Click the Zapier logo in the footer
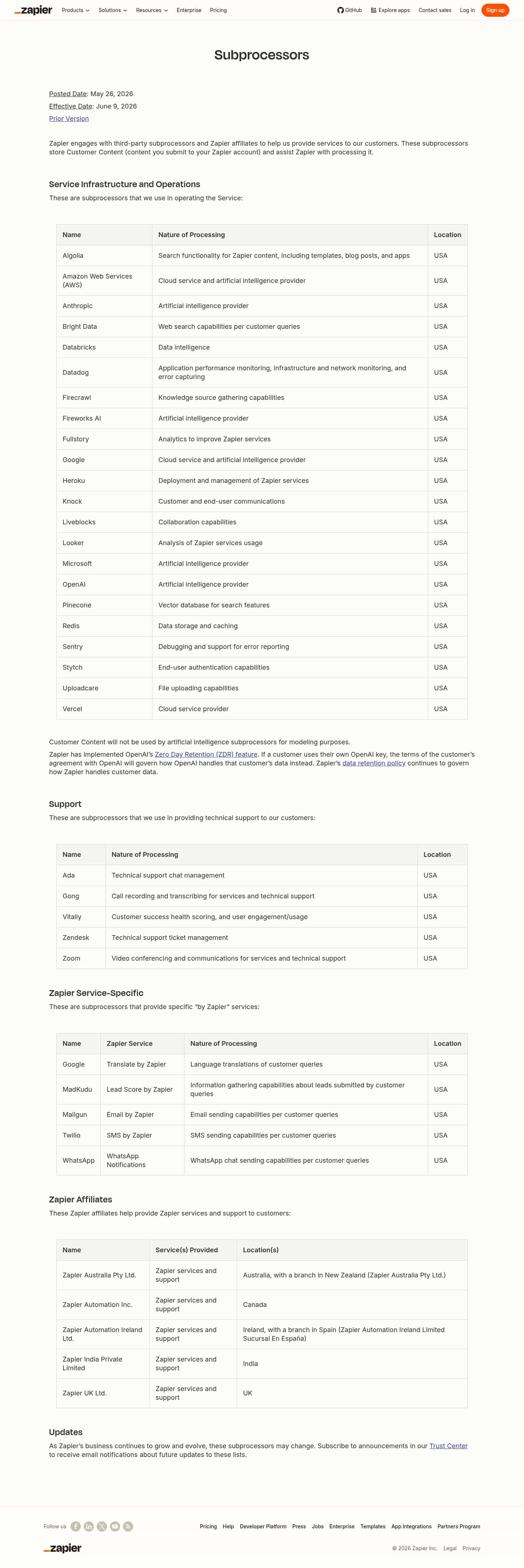The image size is (524, 1568). [63, 1548]
